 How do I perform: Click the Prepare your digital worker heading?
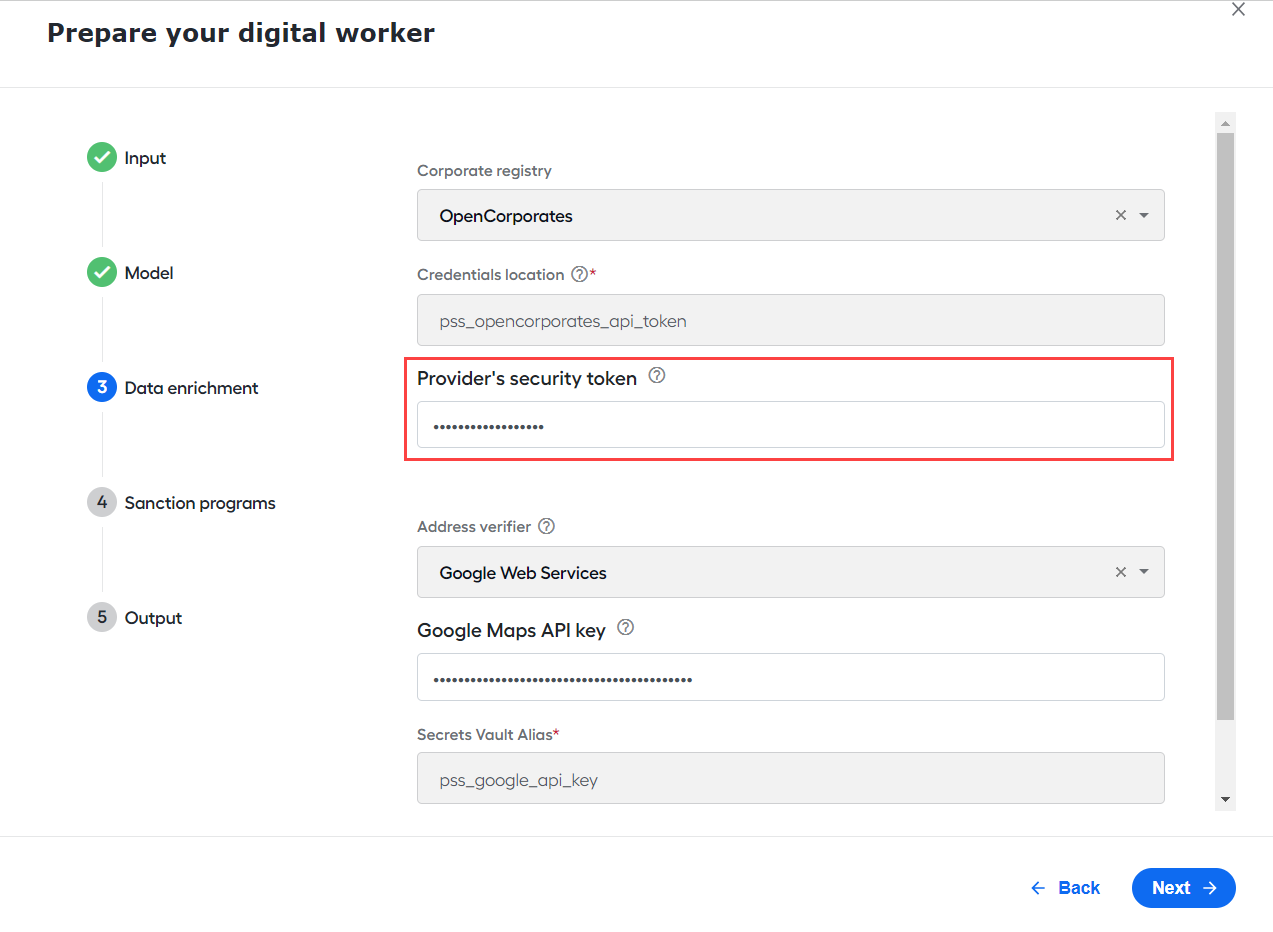point(241,33)
